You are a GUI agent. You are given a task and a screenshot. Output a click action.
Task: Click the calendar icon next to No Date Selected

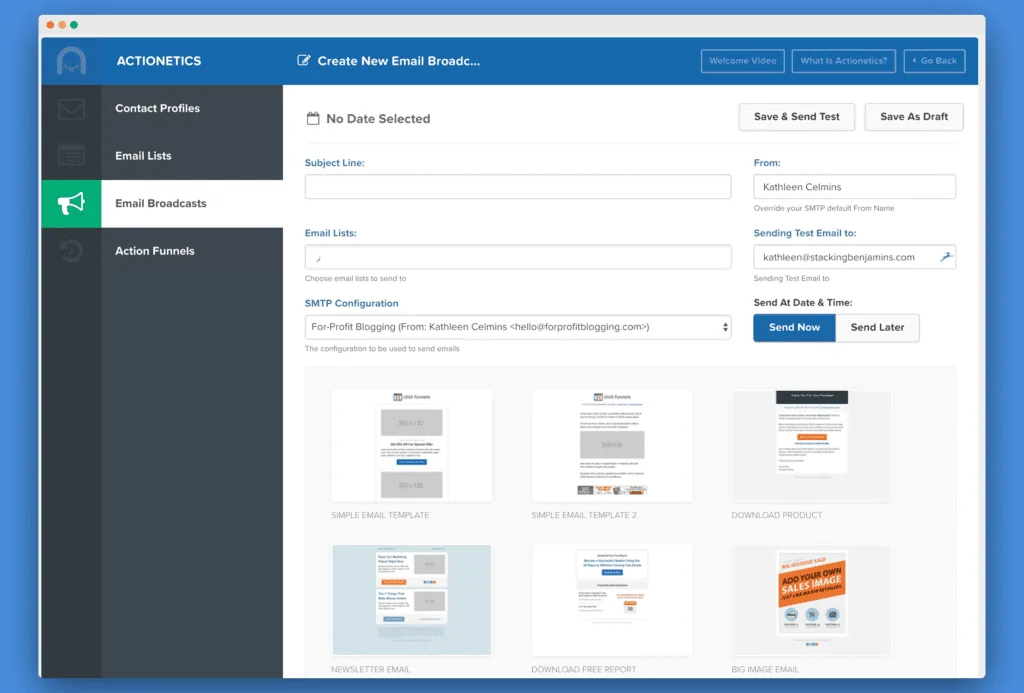coord(313,118)
